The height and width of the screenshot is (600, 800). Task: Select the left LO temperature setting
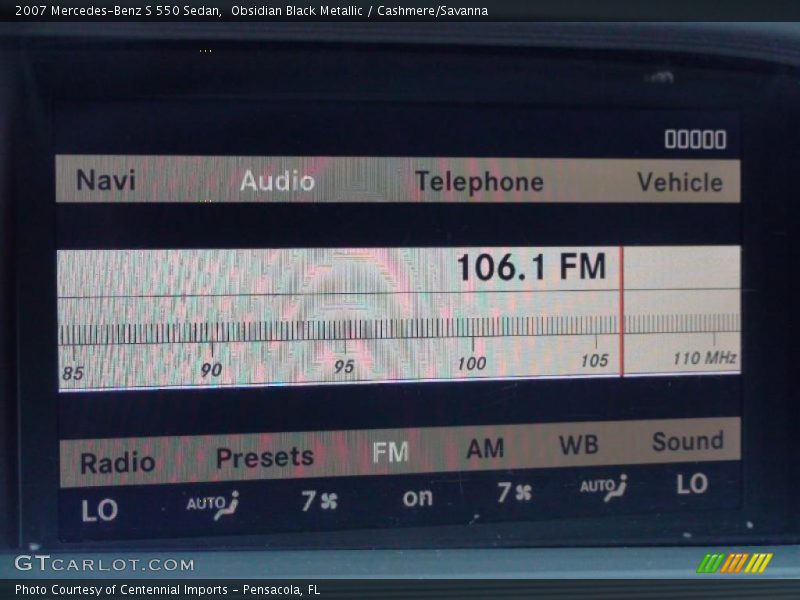tap(99, 510)
